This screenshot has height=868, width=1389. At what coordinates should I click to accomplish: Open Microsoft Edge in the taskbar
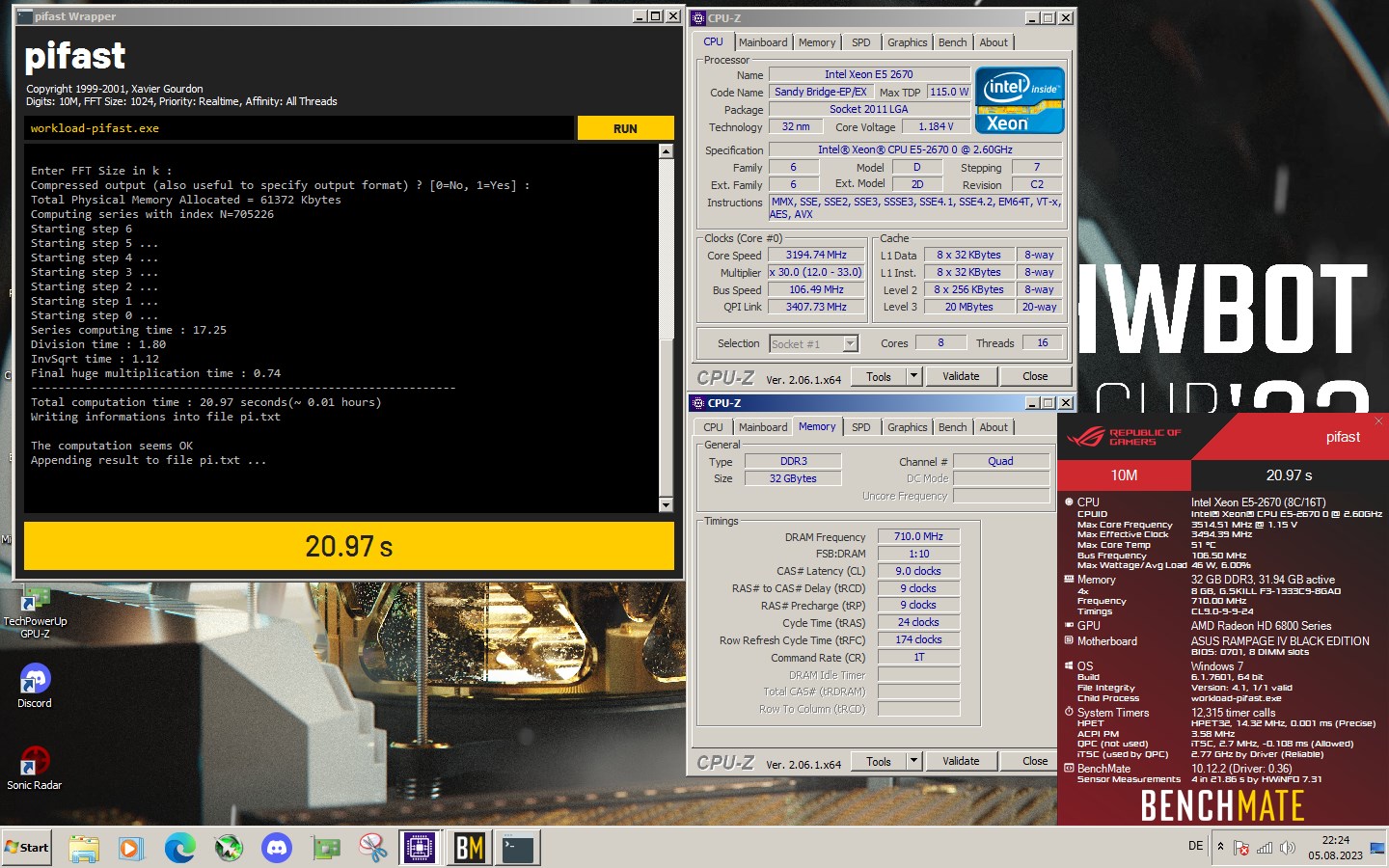click(x=179, y=848)
